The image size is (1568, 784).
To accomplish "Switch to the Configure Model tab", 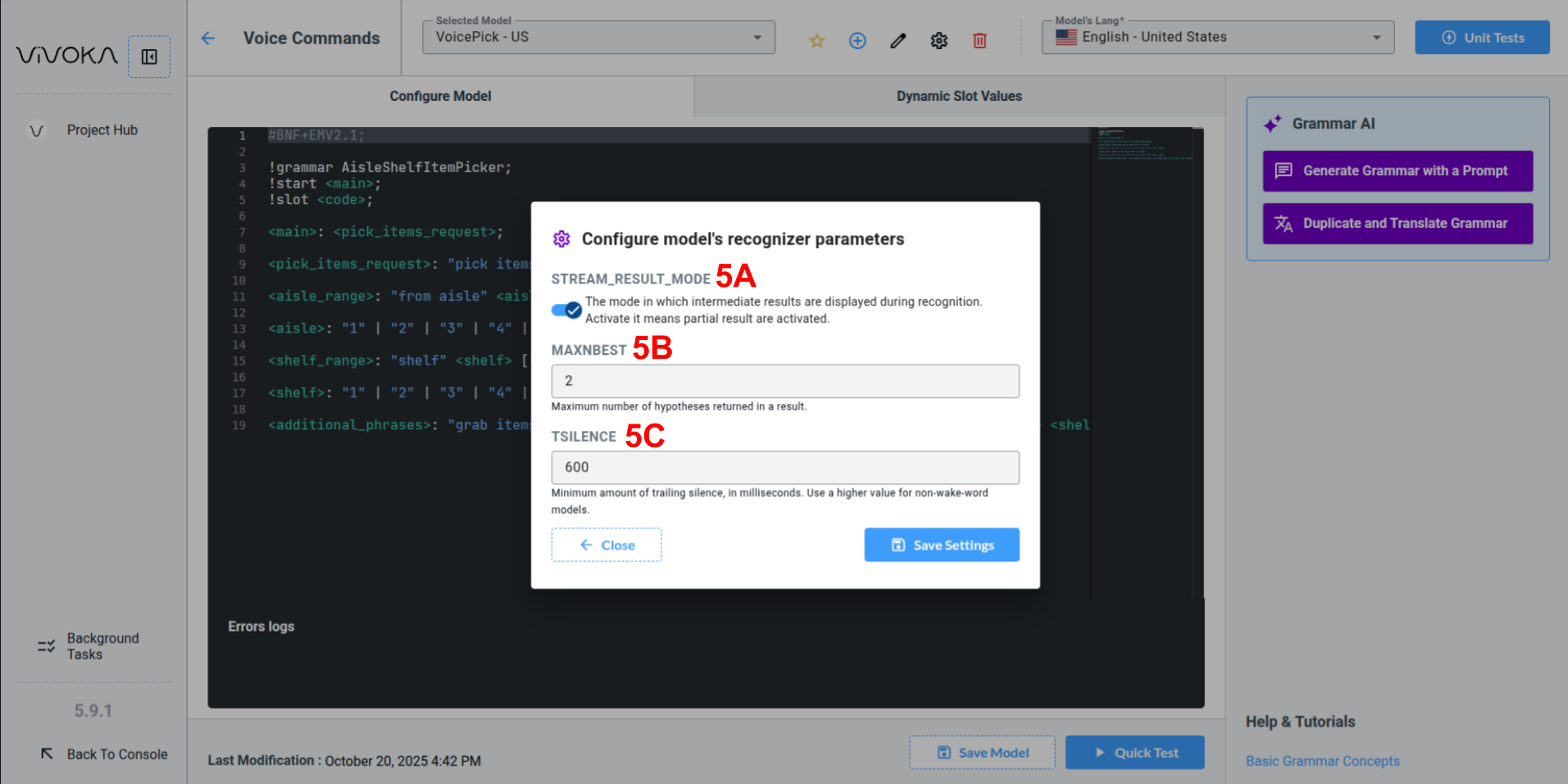I will pos(440,96).
